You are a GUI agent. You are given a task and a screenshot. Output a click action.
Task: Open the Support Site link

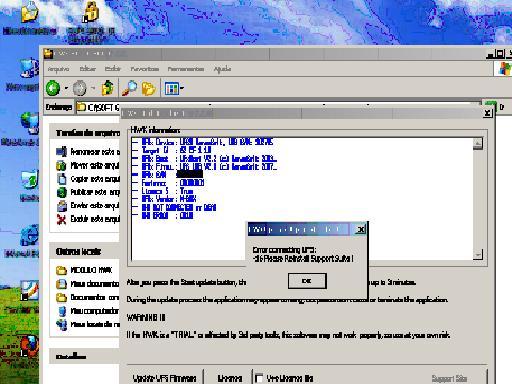[449, 378]
